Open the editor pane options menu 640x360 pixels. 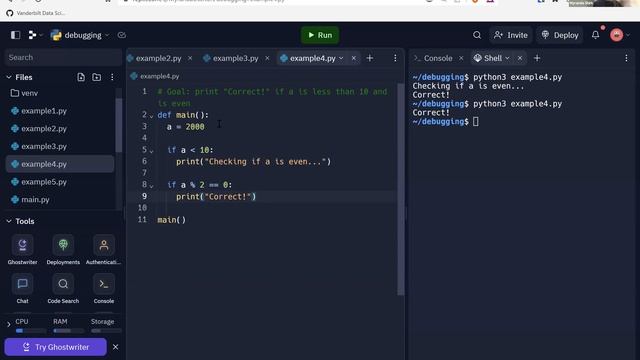[395, 58]
